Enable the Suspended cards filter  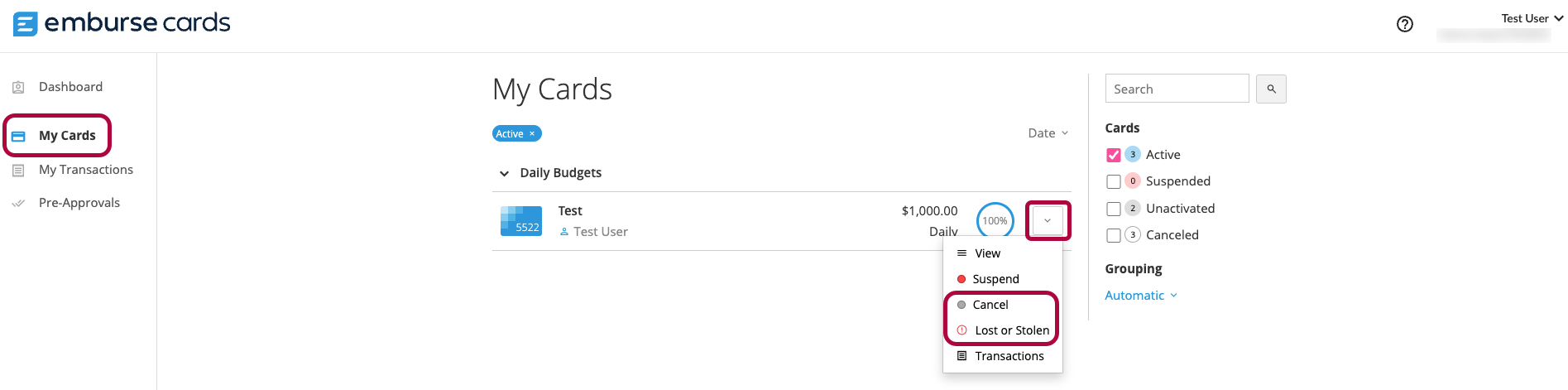point(1114,181)
